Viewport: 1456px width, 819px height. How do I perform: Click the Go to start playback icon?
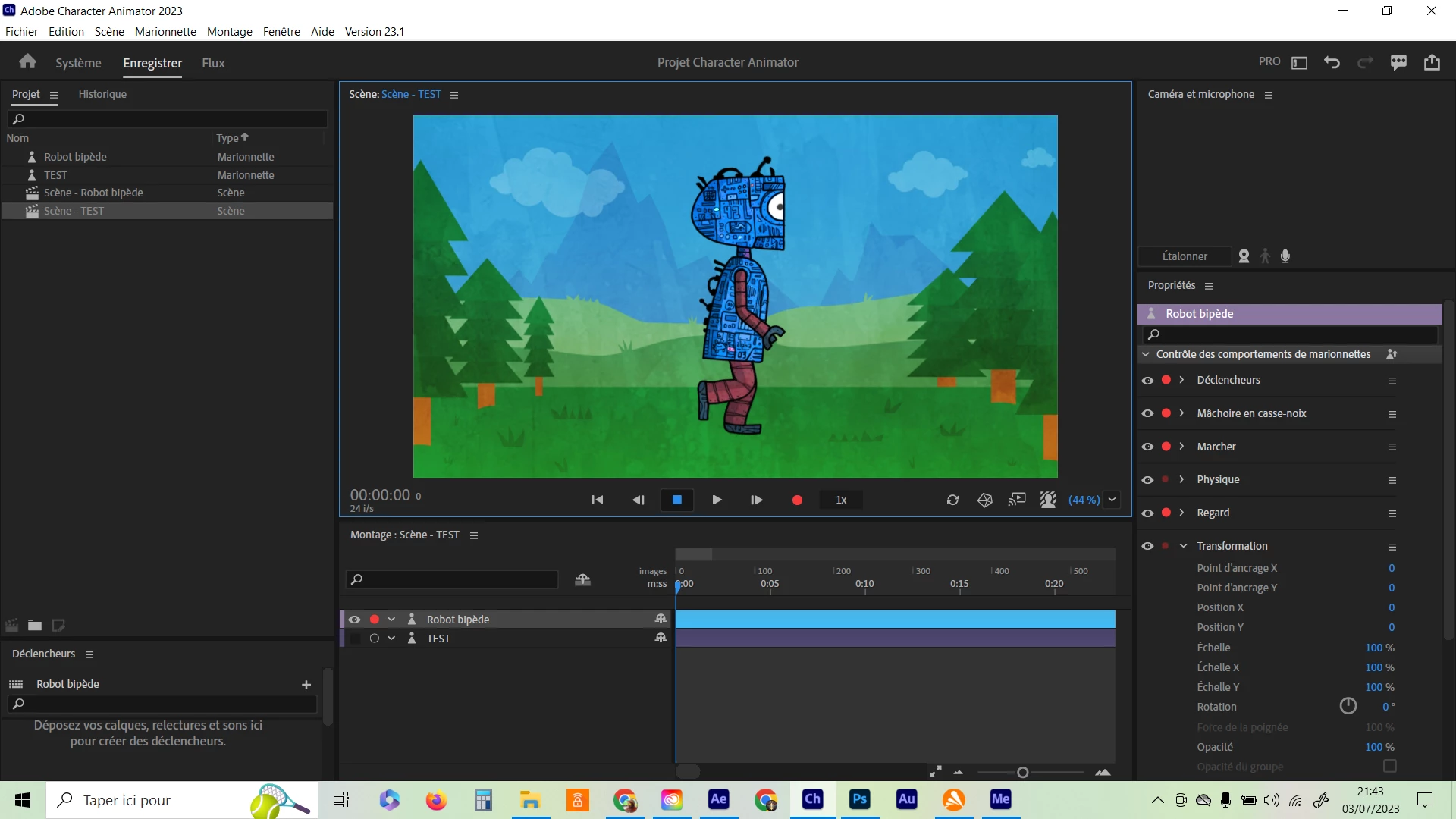click(x=597, y=500)
